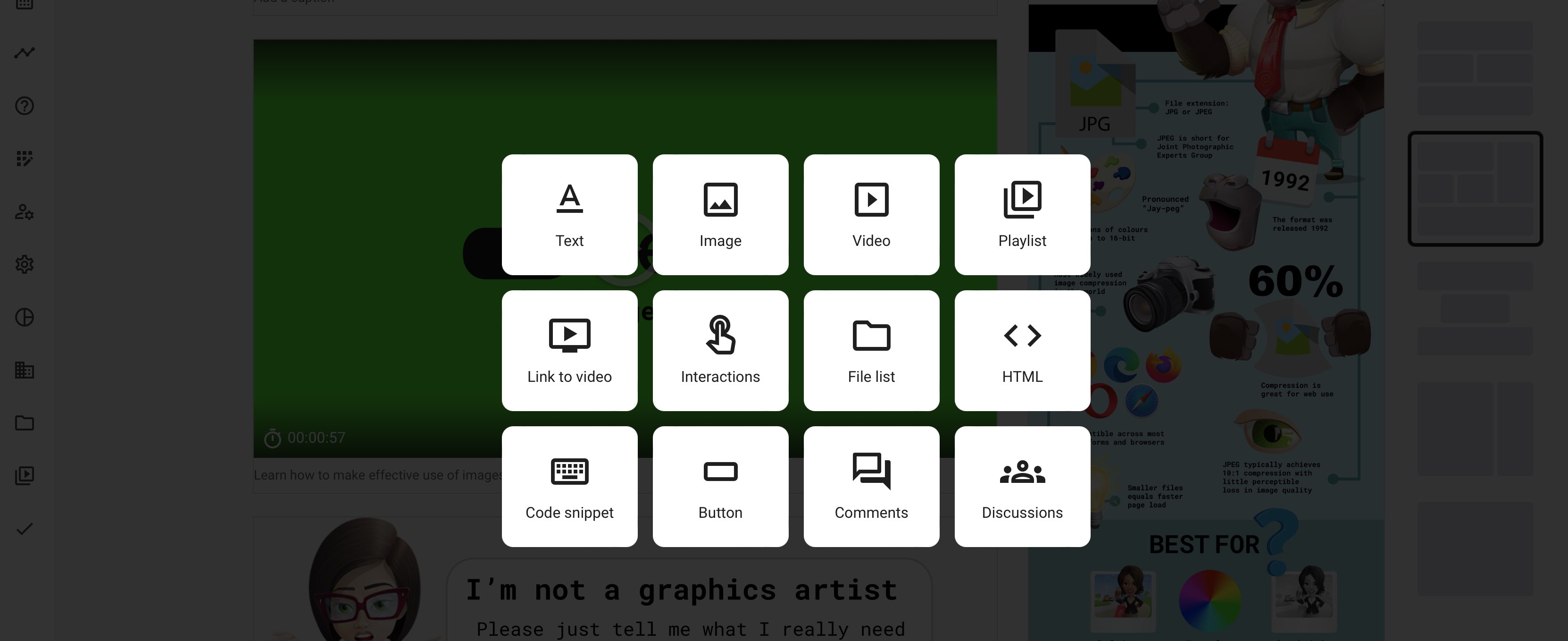This screenshot has width=1568, height=641.
Task: Add a Button block
Action: (720, 486)
